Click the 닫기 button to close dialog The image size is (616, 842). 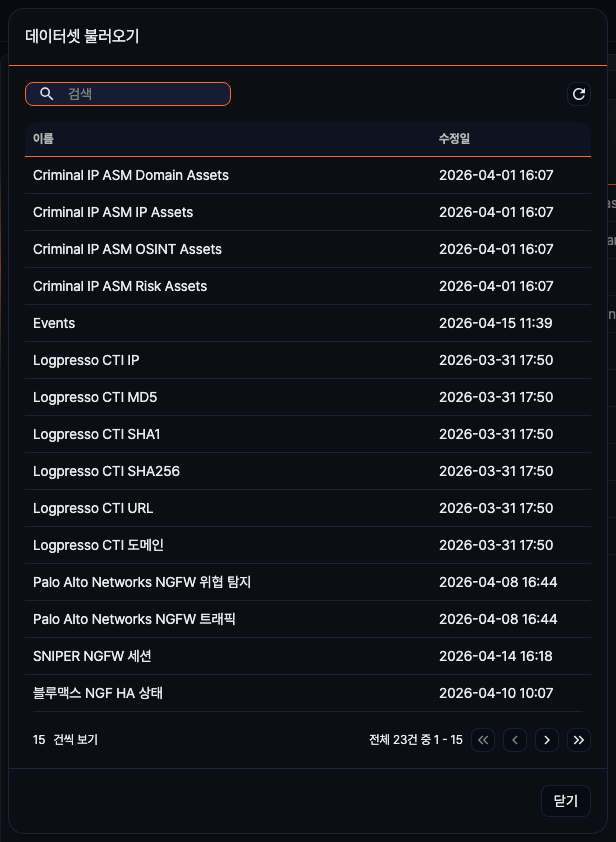tap(565, 801)
